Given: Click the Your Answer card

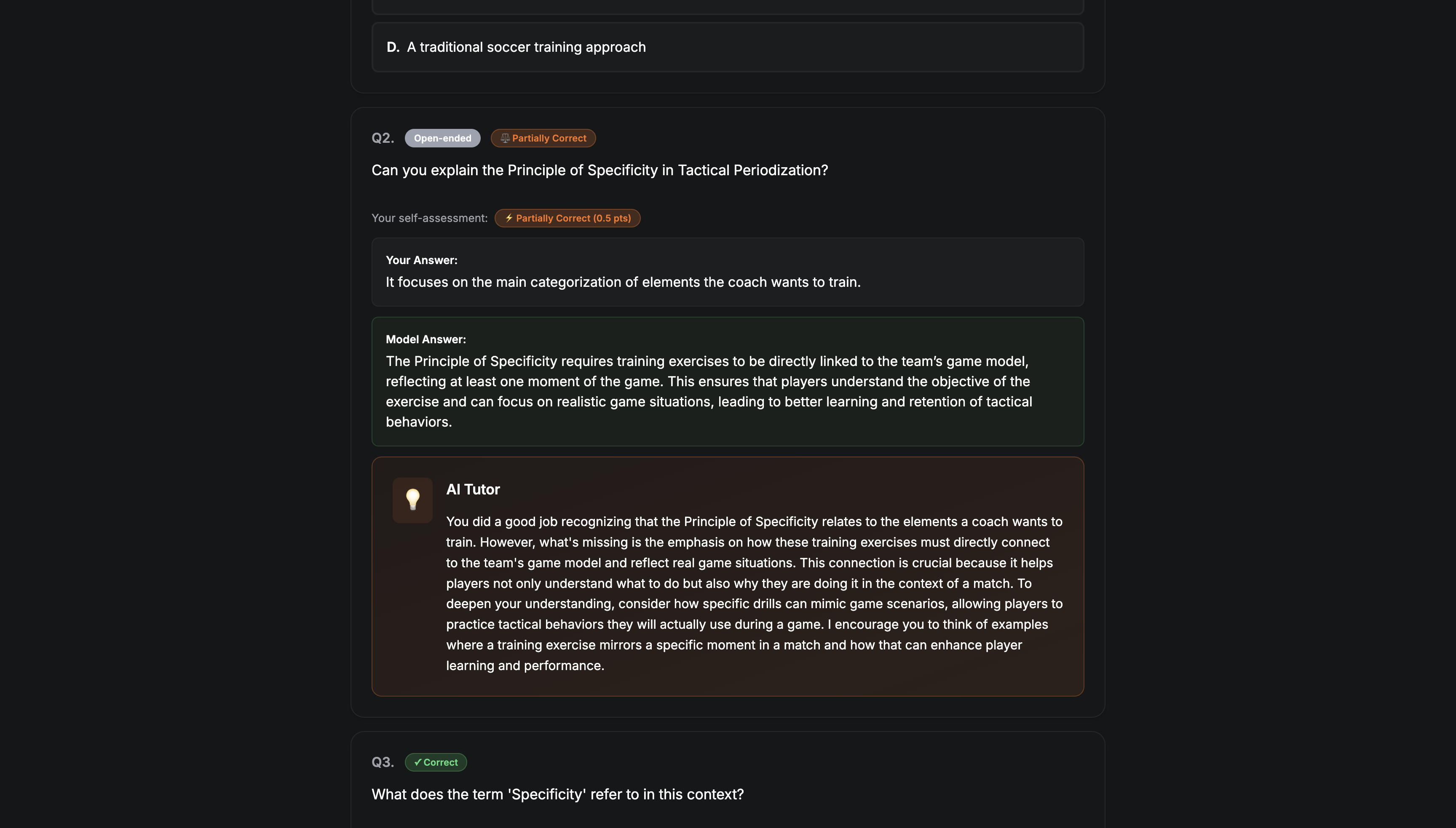Looking at the screenshot, I should (728, 272).
